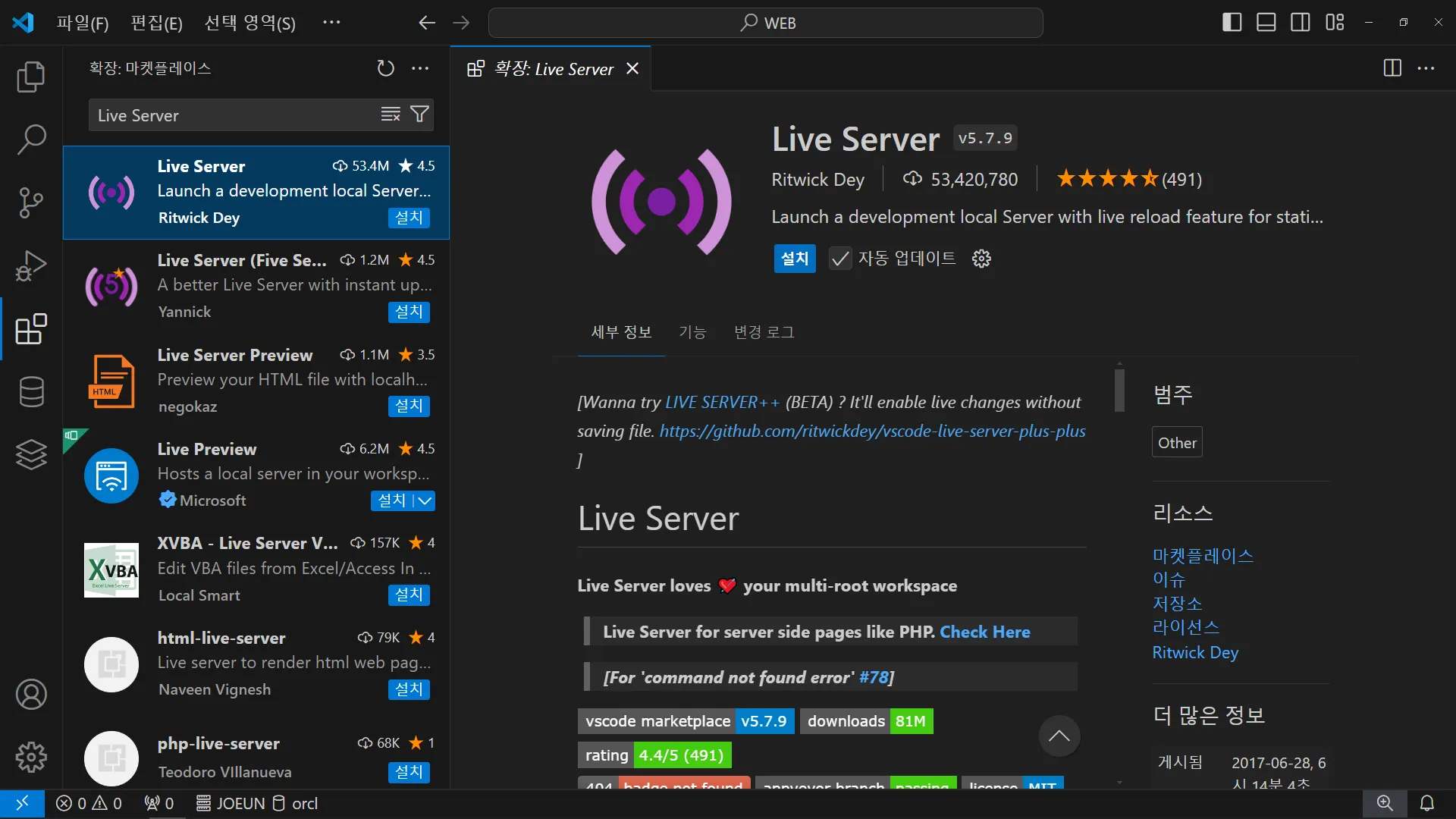Open the Explorer view in activity bar
The height and width of the screenshot is (819, 1456).
31,77
